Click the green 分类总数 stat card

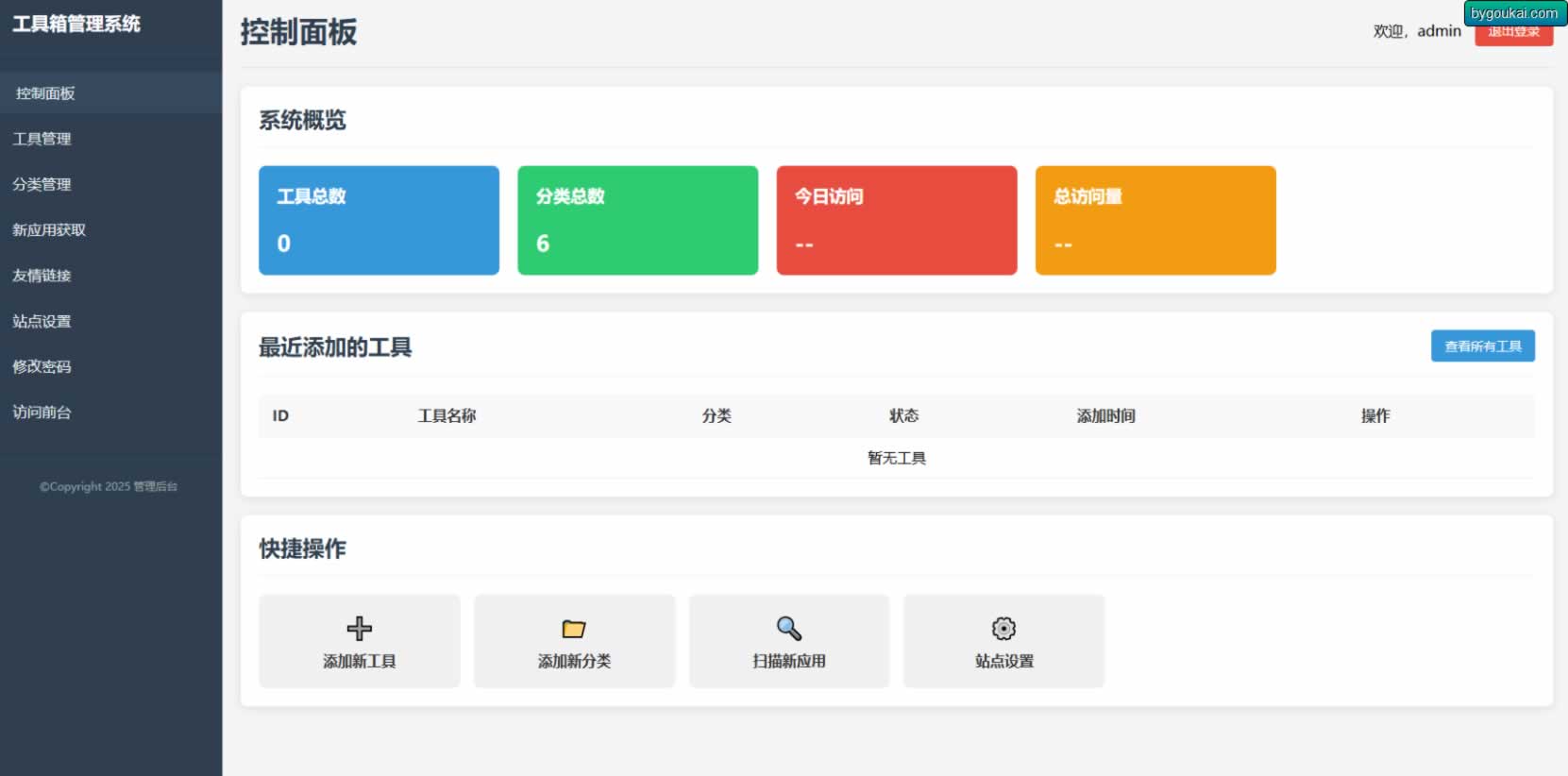pyautogui.click(x=637, y=220)
